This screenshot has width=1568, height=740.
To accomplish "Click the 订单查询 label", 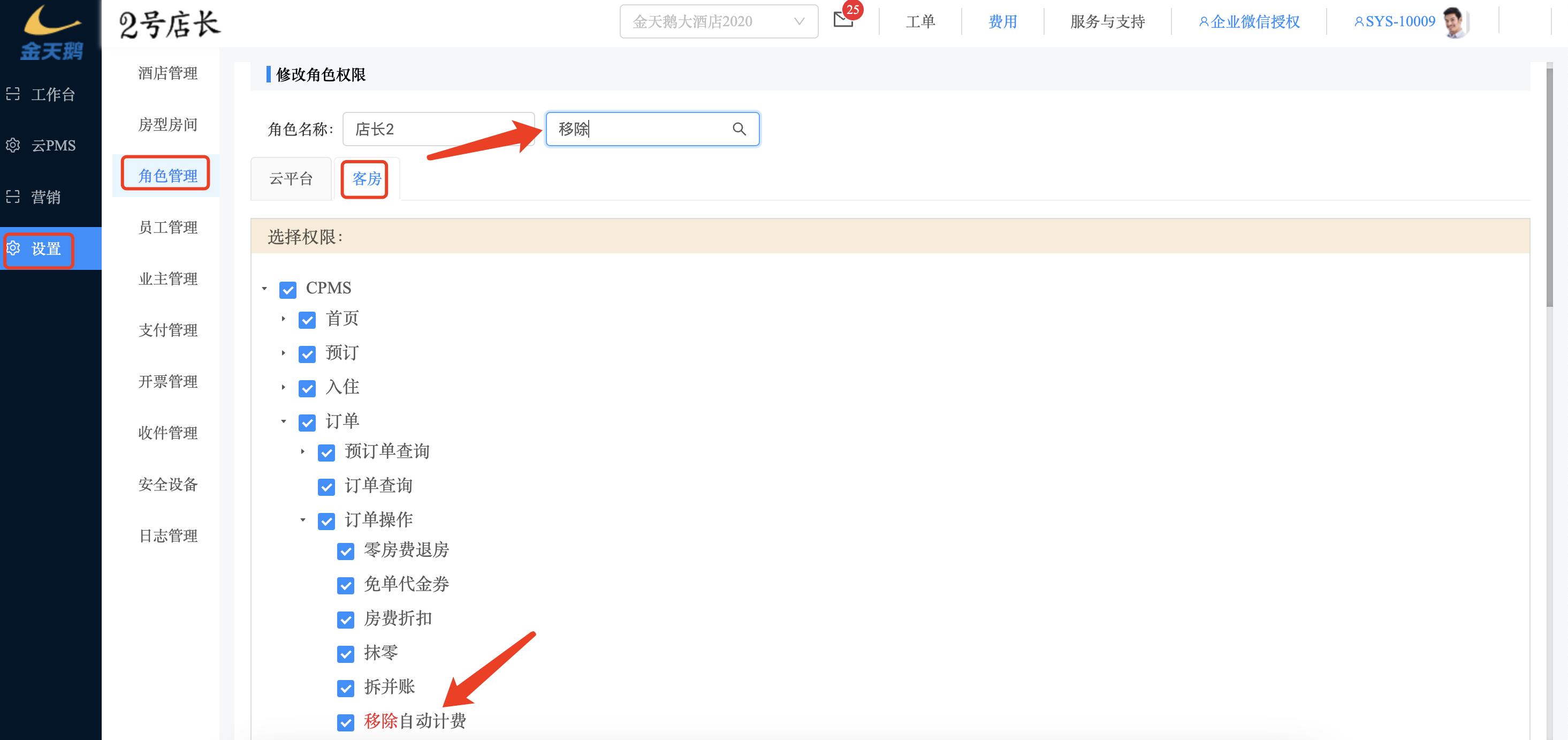I will coord(378,486).
